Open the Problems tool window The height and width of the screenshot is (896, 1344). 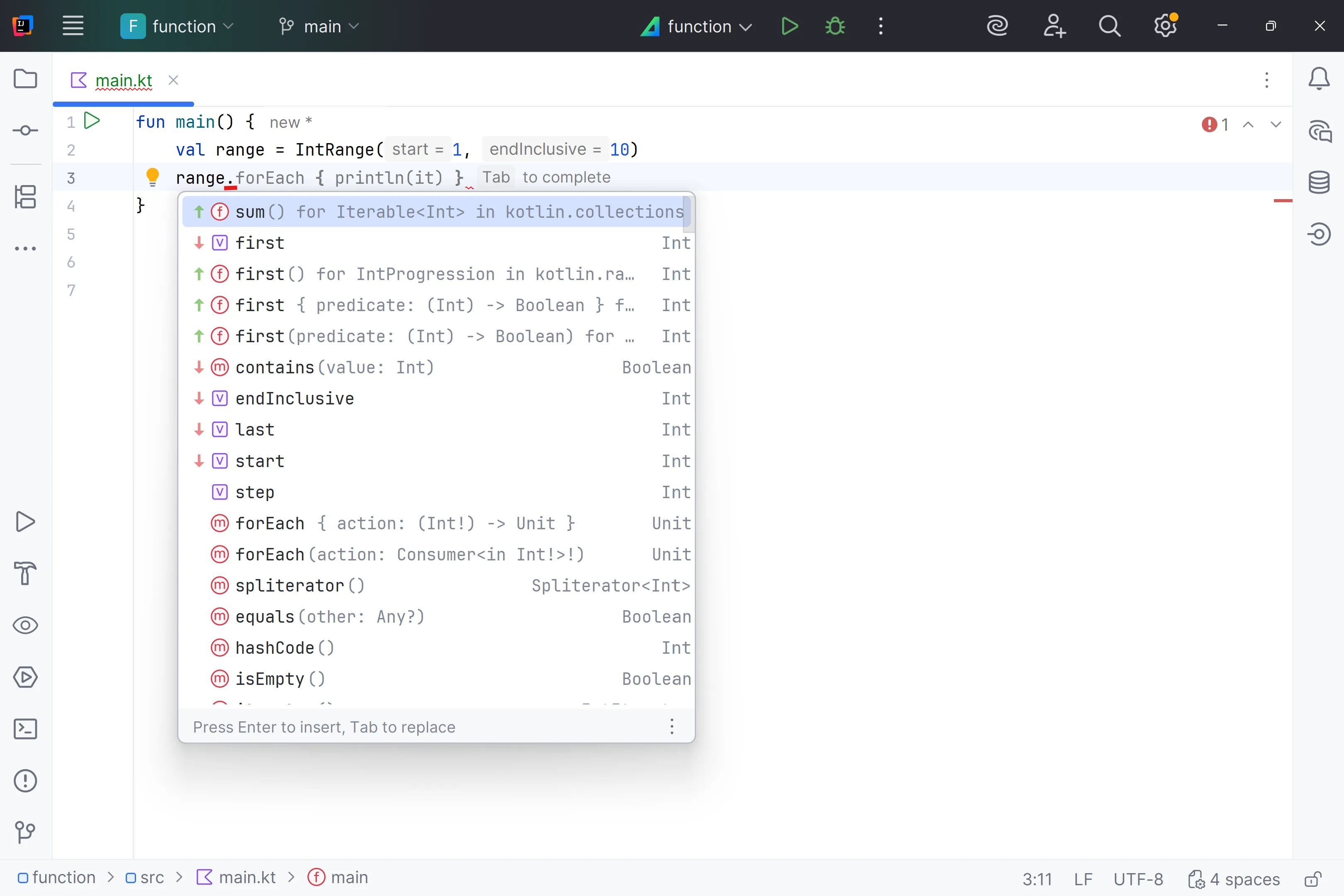pyautogui.click(x=25, y=781)
